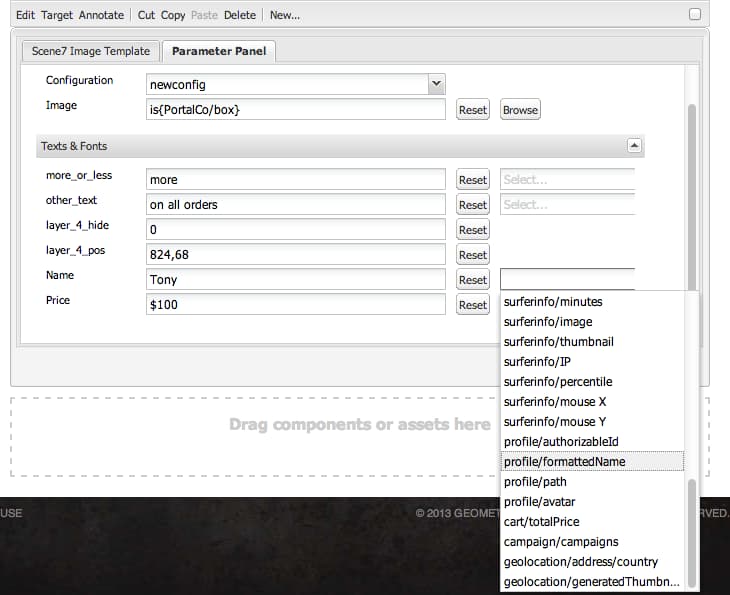Screen dimensions: 730x595
Task: Reset the Image field
Action: click(473, 110)
